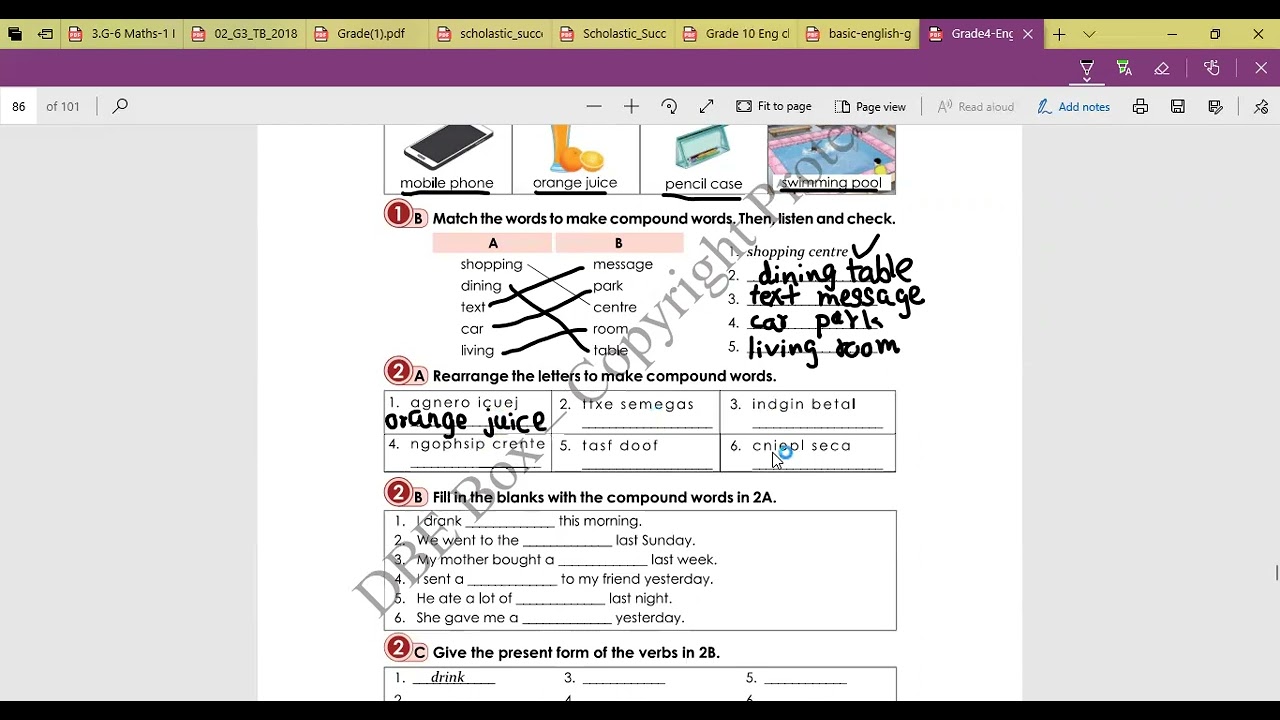Open a new tab
Image resolution: width=1280 pixels, height=720 pixels.
tap(1059, 34)
